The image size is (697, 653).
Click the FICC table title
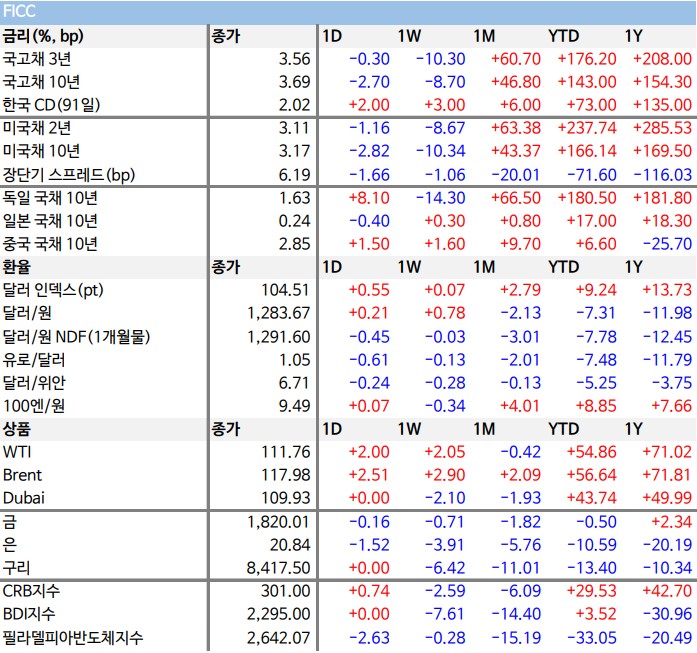tap(19, 11)
